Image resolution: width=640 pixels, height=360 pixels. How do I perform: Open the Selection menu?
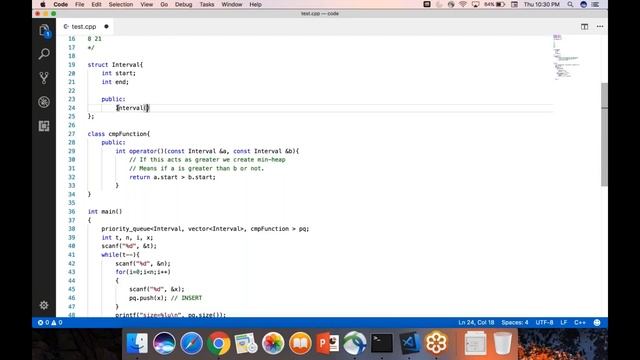coord(121,4)
